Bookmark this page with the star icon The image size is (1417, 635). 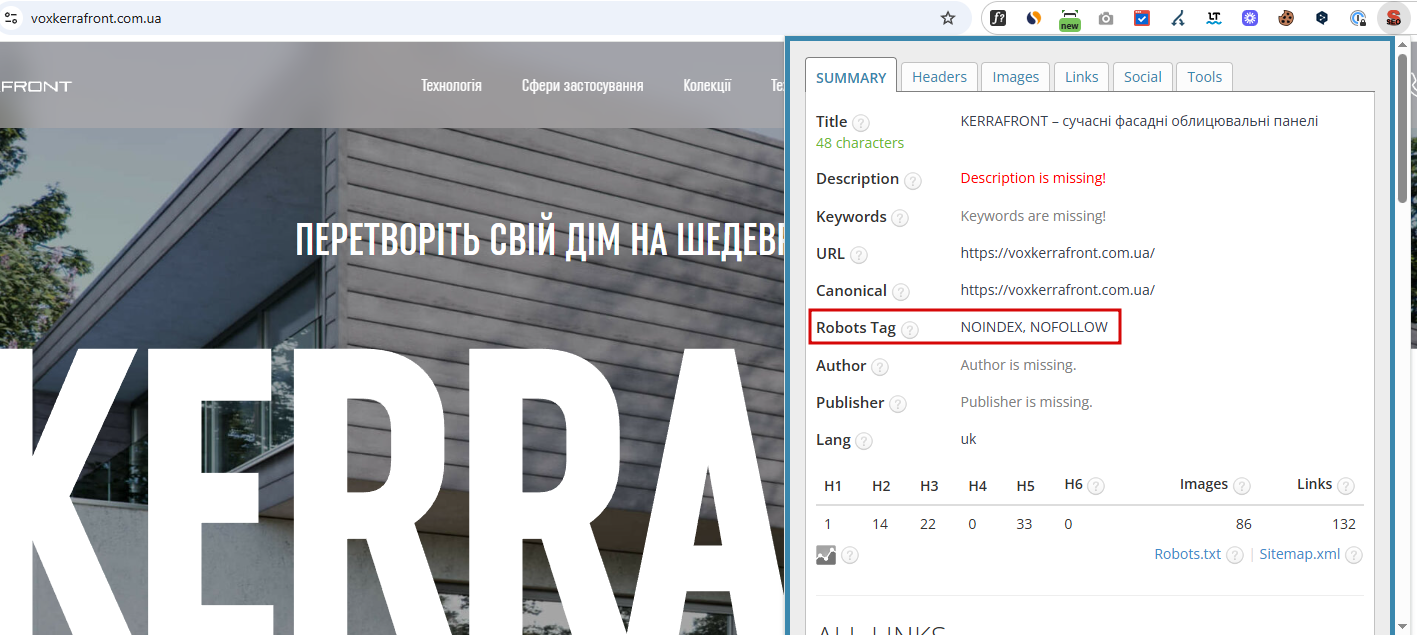click(x=948, y=18)
